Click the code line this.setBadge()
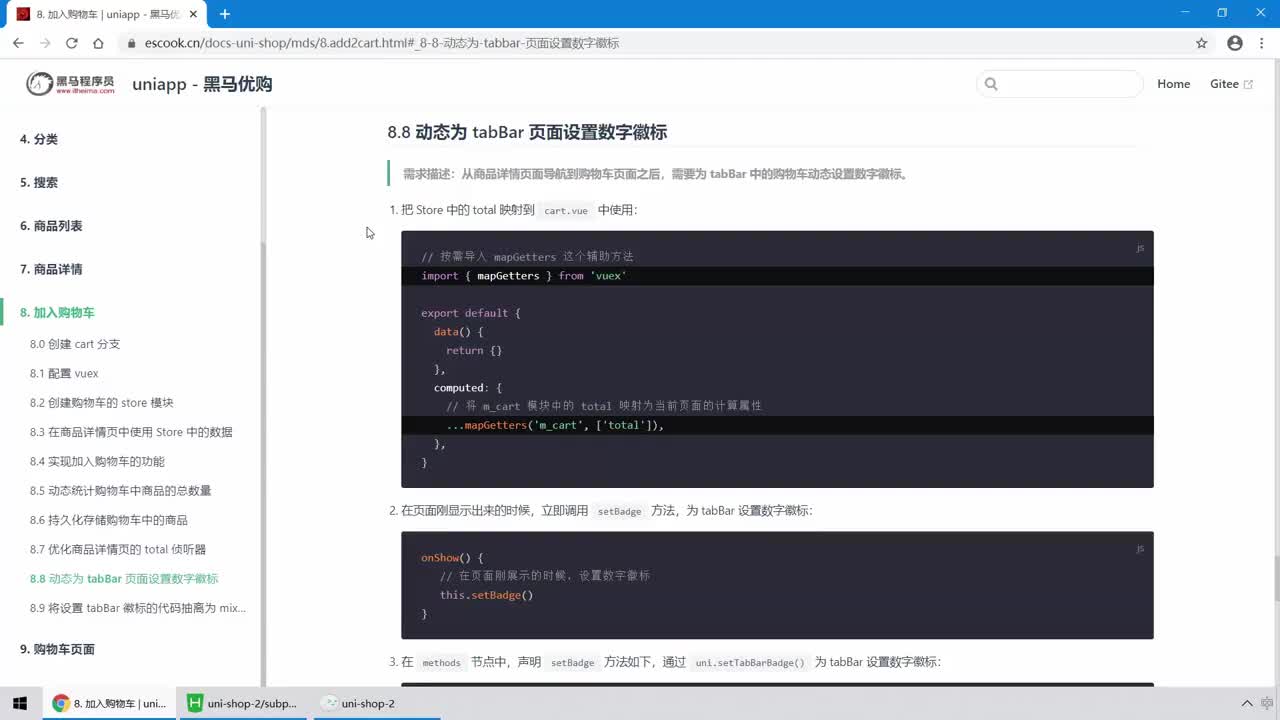The height and width of the screenshot is (720, 1280). tap(487, 595)
